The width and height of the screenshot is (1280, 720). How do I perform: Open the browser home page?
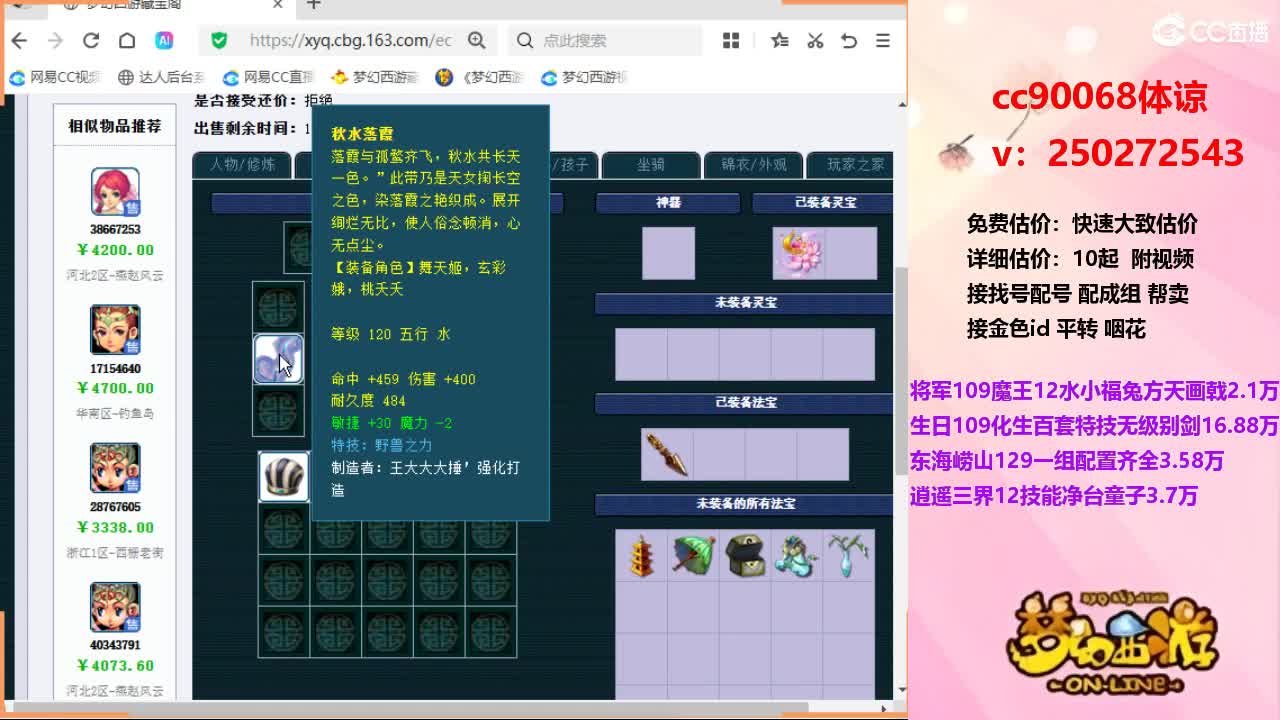pyautogui.click(x=127, y=40)
